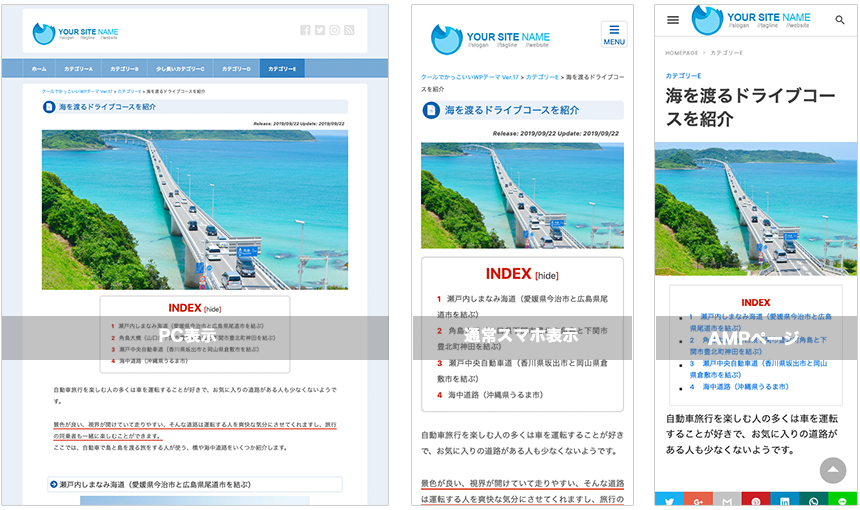Click large article title in AMP page
860x510 pixels.
click(x=750, y=107)
